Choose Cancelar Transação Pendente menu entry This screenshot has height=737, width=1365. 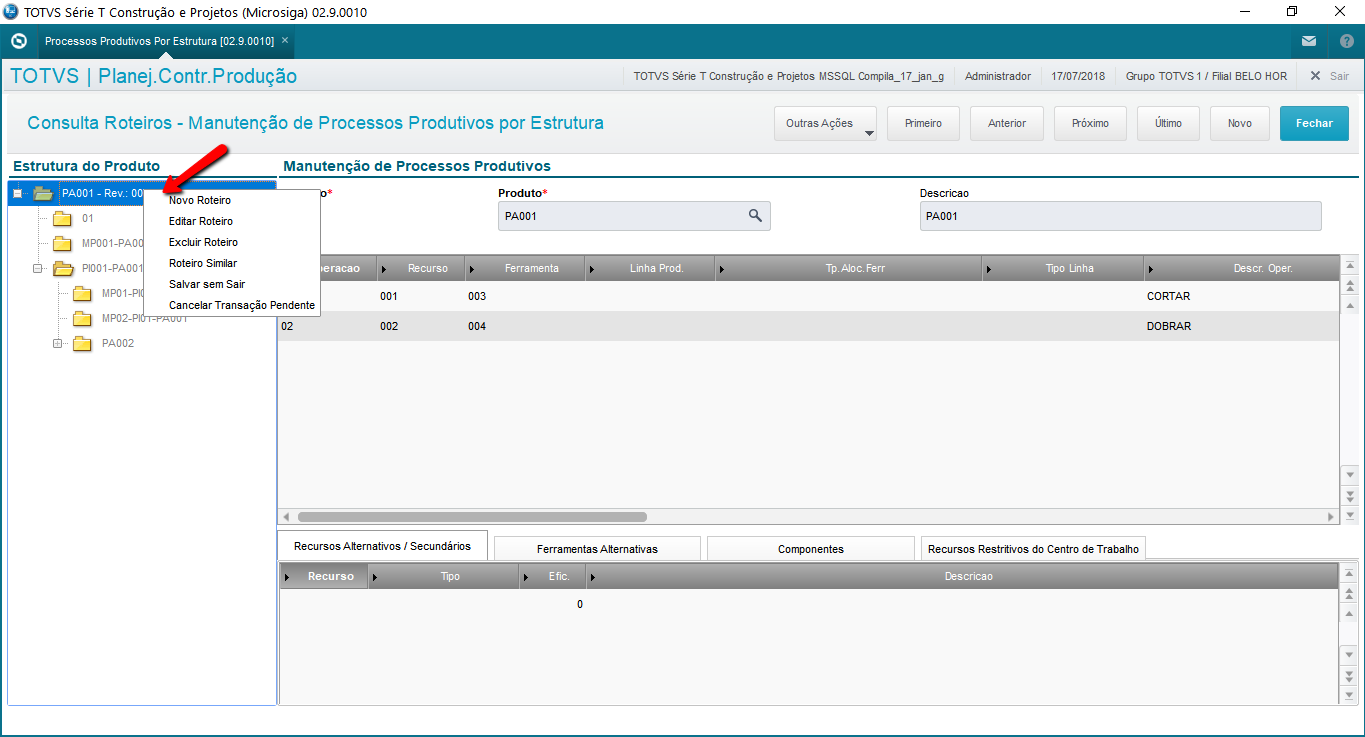[x=242, y=305]
